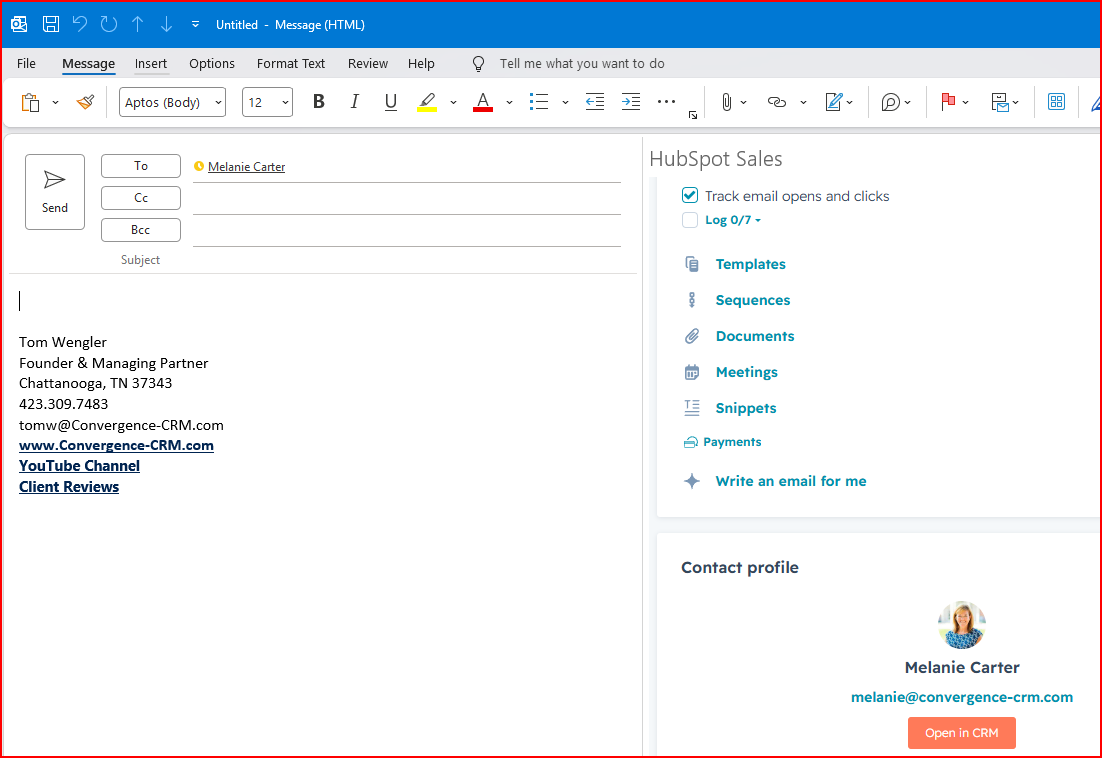The width and height of the screenshot is (1102, 758).
Task: Decrease indent of paragraph
Action: 595,102
